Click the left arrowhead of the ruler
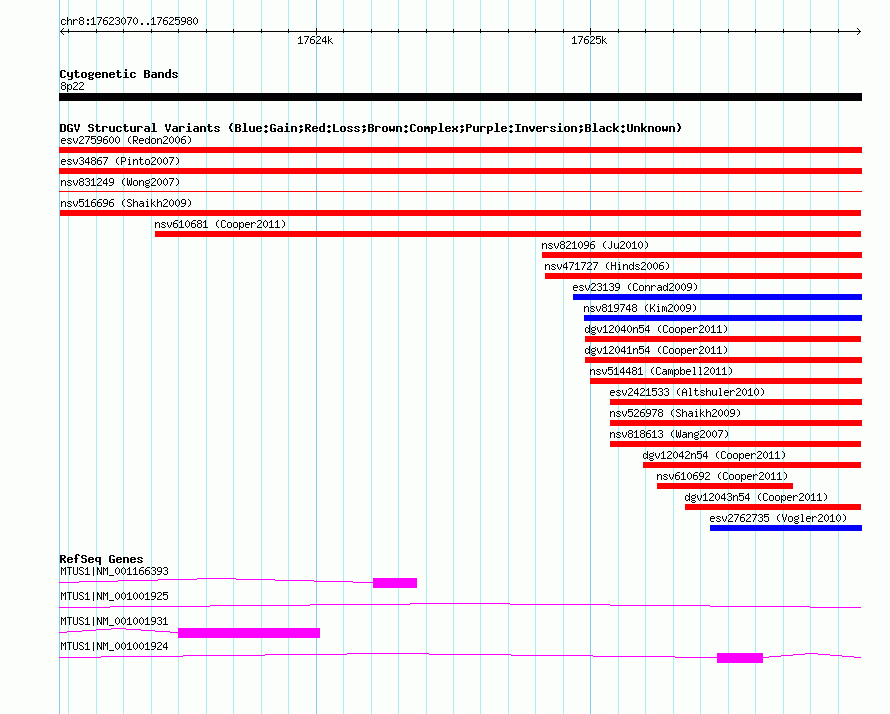 pyautogui.click(x=62, y=32)
